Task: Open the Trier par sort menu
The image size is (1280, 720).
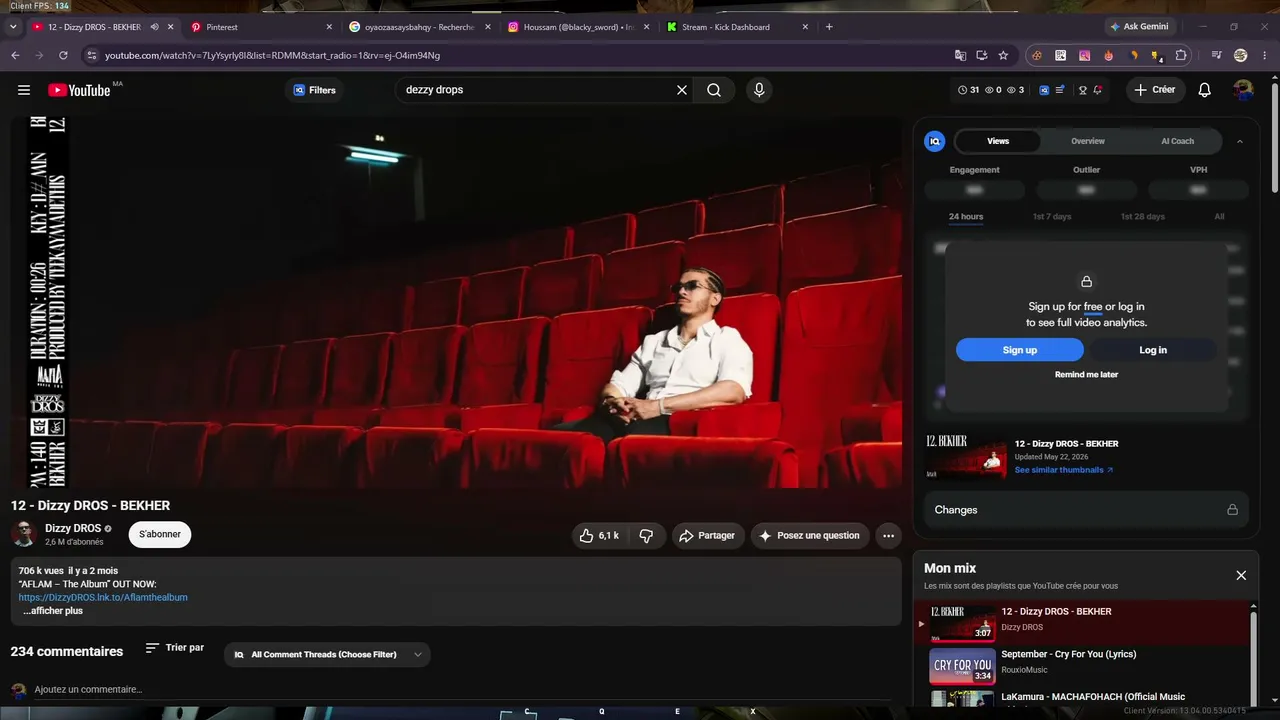Action: coord(175,648)
